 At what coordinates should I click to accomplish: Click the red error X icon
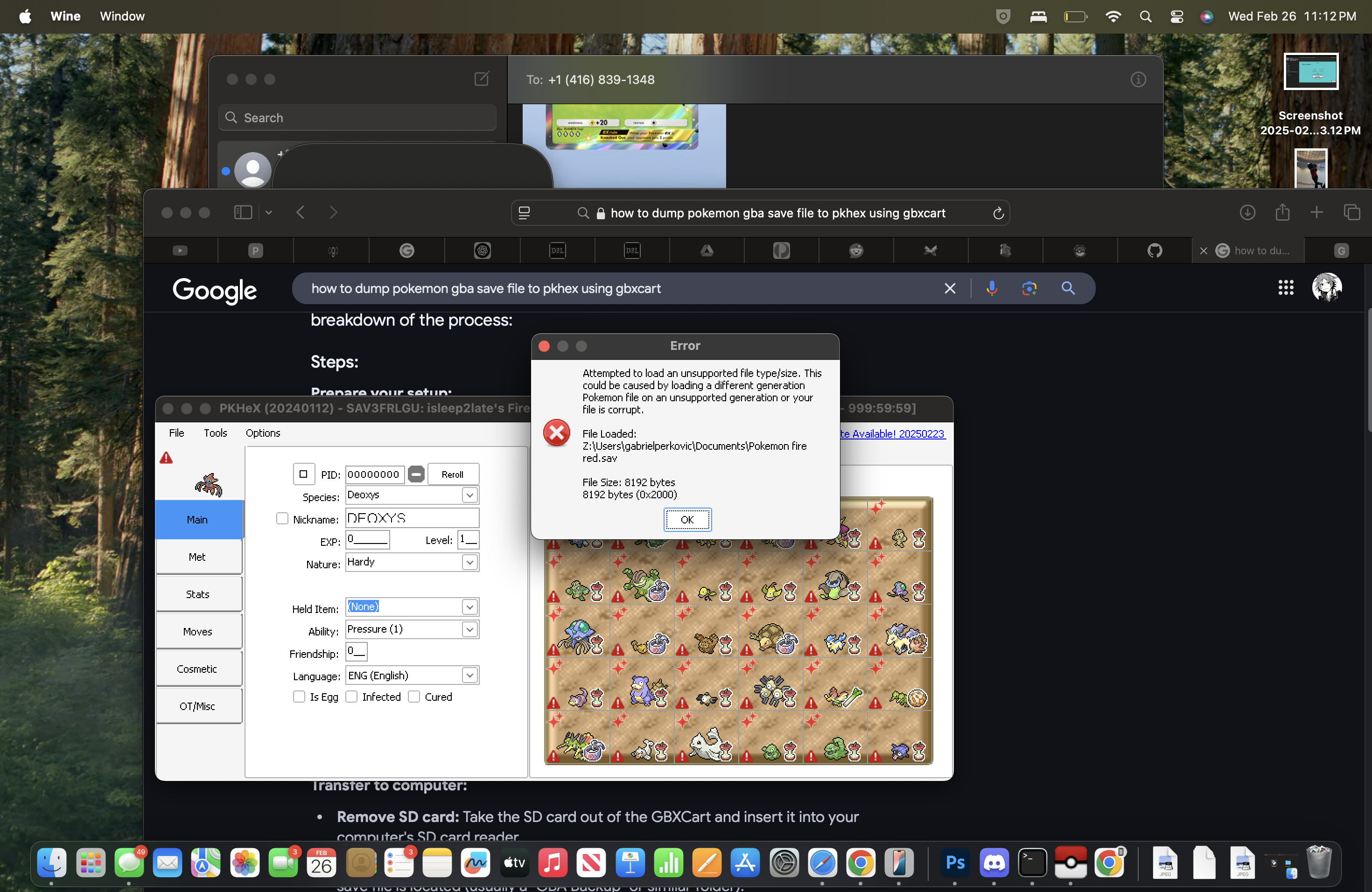click(x=556, y=433)
